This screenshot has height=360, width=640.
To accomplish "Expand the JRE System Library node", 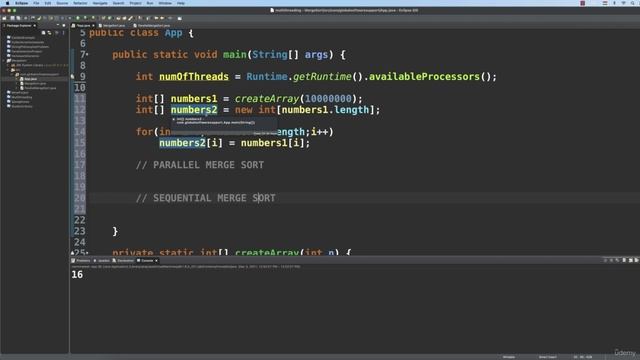I will pyautogui.click(x=8, y=65).
